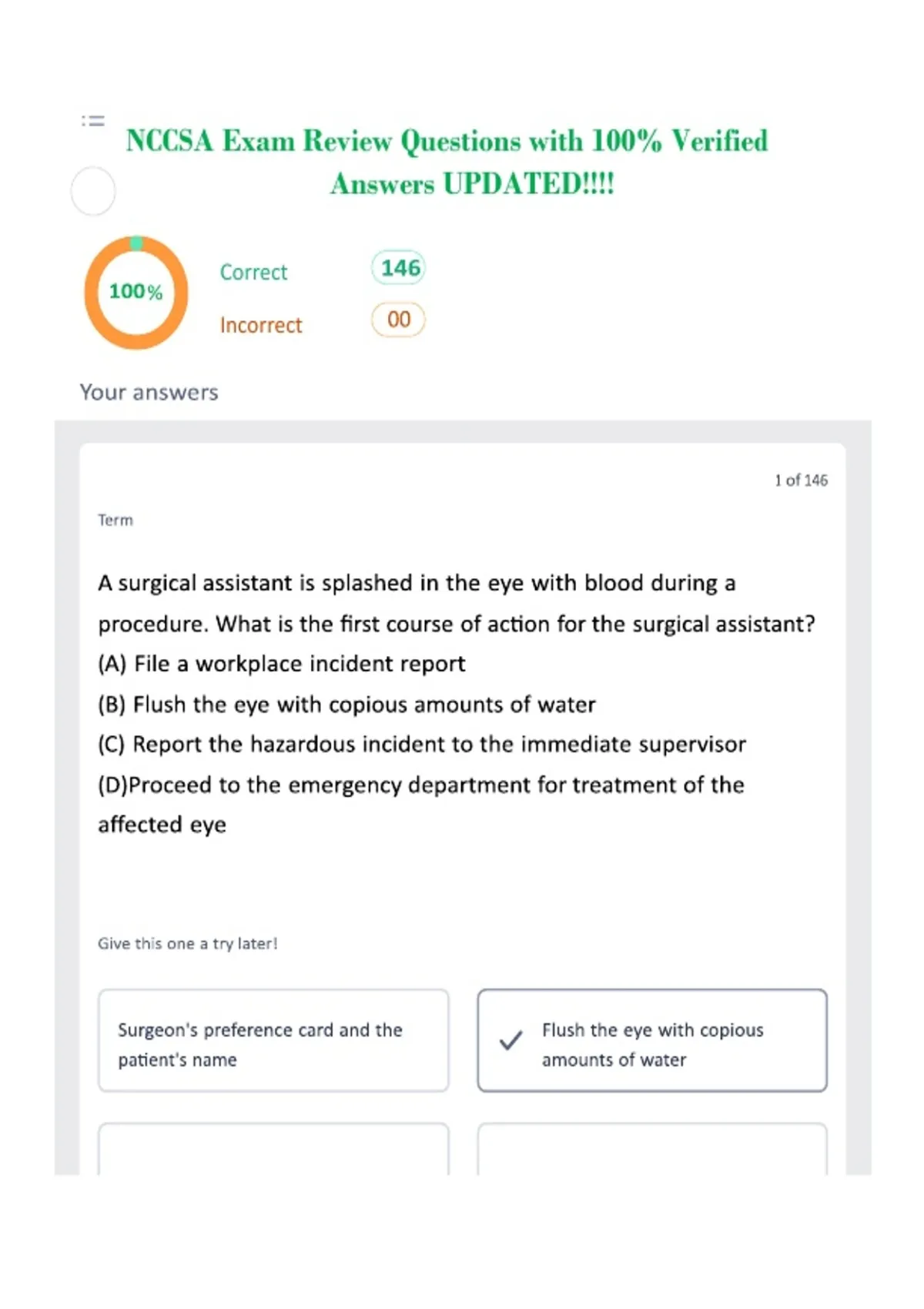The image size is (924, 1309).
Task: Click option (C) Report the hazardous incident text
Action: coord(422,745)
